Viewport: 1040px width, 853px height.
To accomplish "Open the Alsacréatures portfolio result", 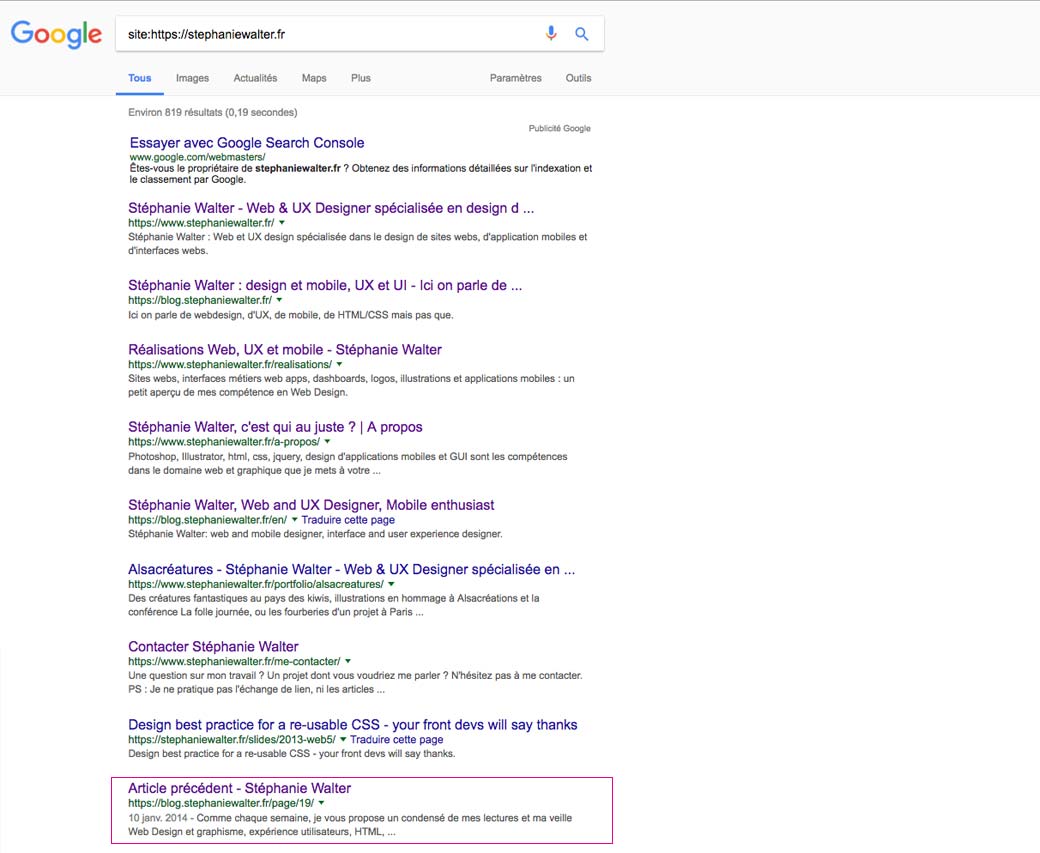I will pyautogui.click(x=351, y=569).
